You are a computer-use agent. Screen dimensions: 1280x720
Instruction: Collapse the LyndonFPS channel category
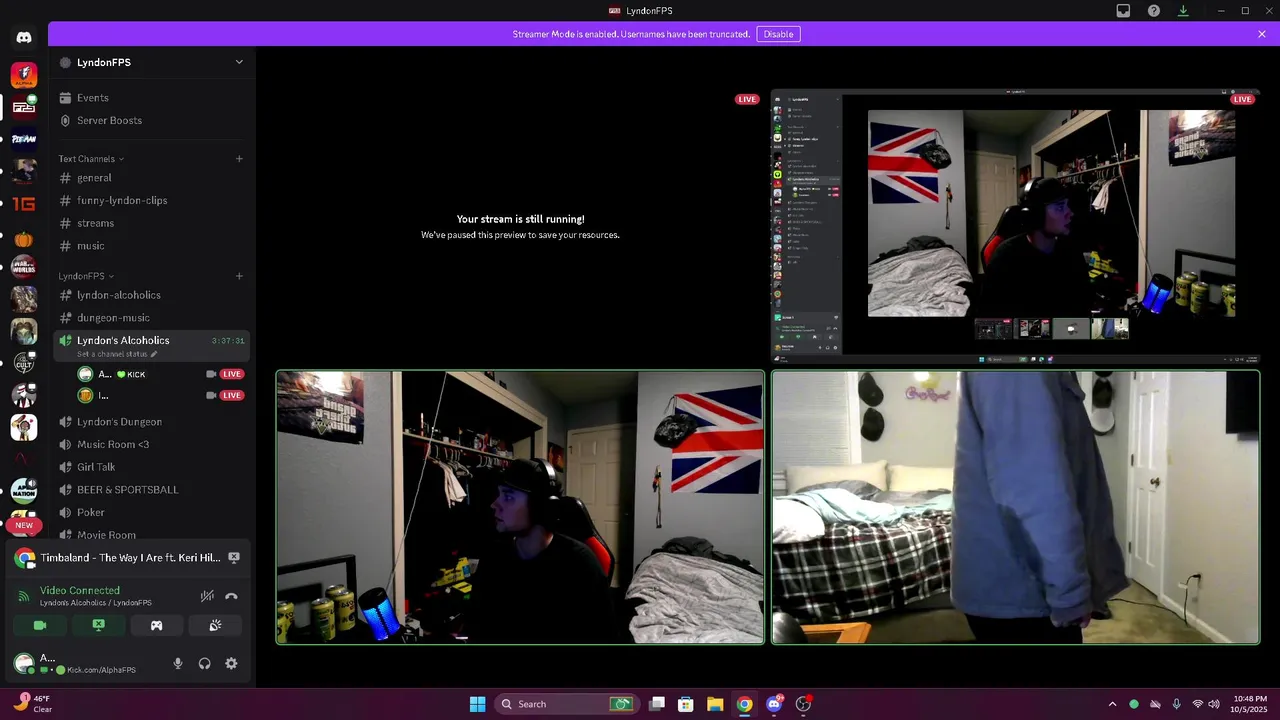pyautogui.click(x=86, y=276)
